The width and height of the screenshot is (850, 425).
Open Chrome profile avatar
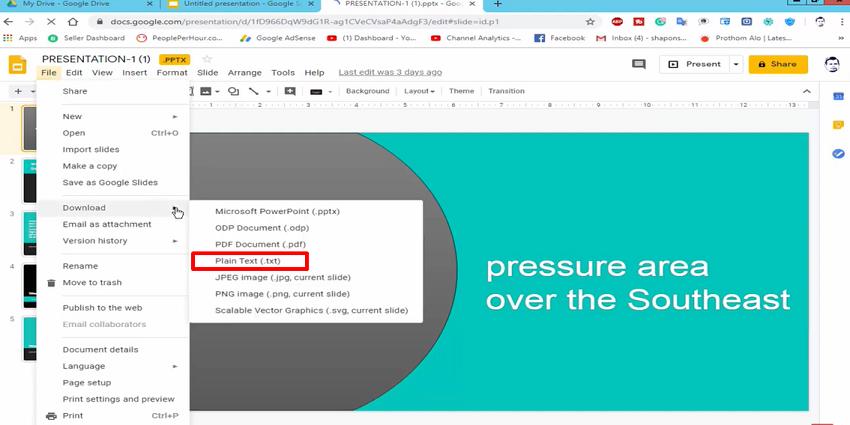[x=820, y=22]
